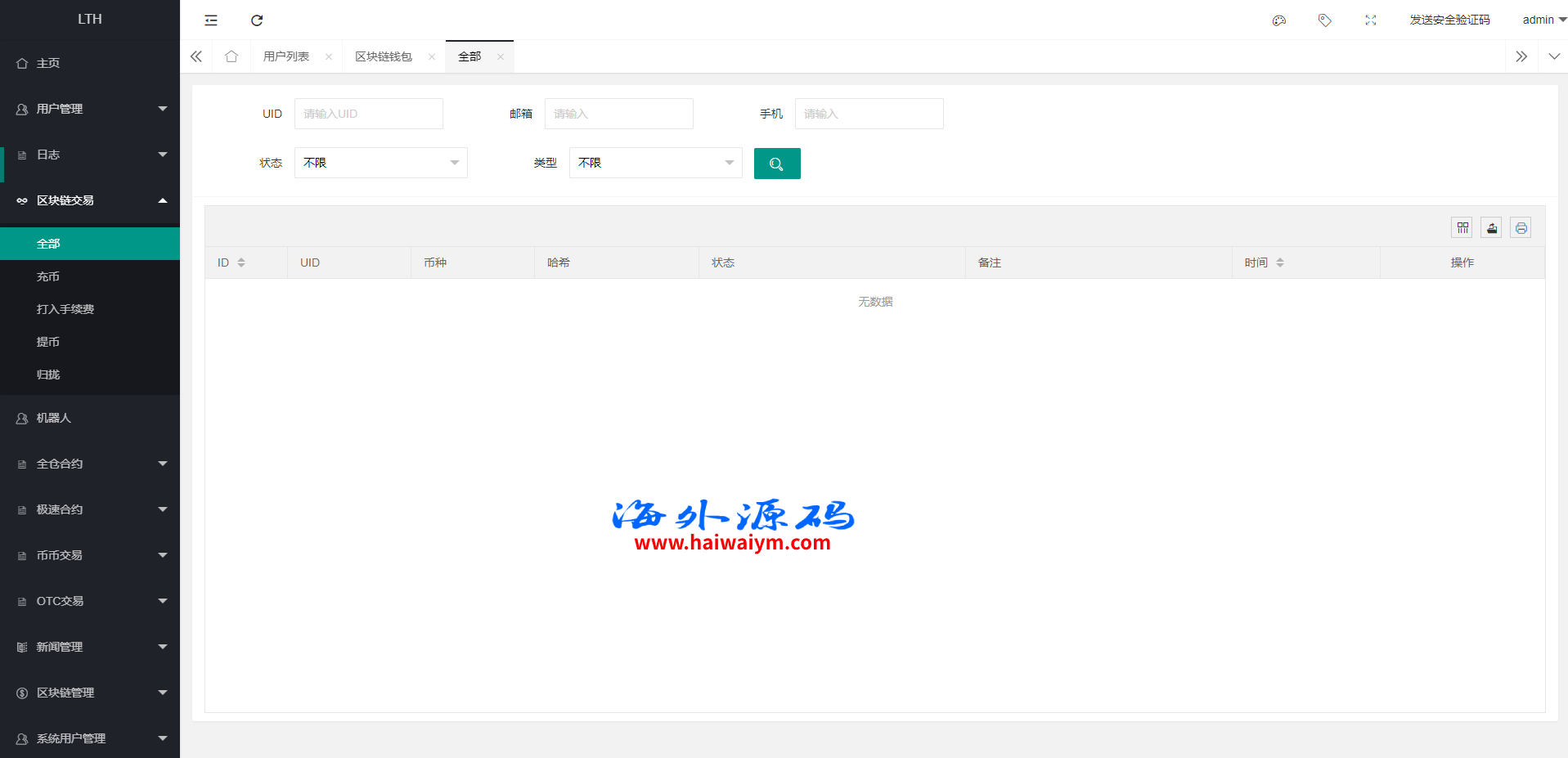The width and height of the screenshot is (1568, 758).
Task: Close the 区块链钱包 tab
Action: 432,56
